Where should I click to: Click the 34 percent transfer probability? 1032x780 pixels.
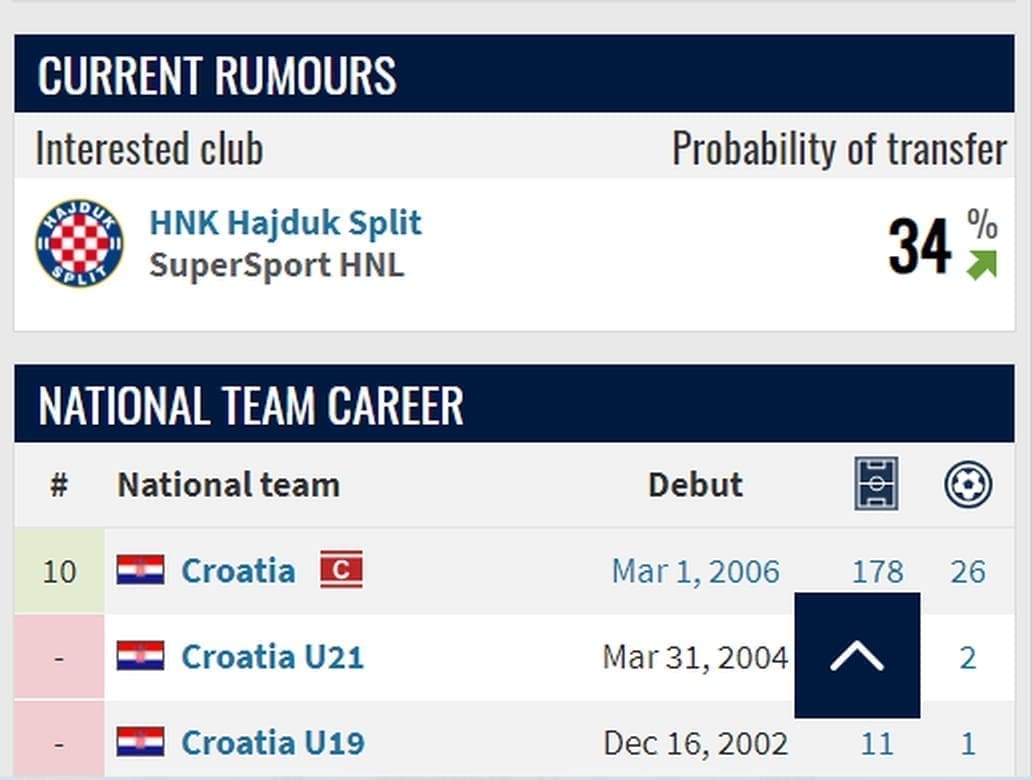919,246
